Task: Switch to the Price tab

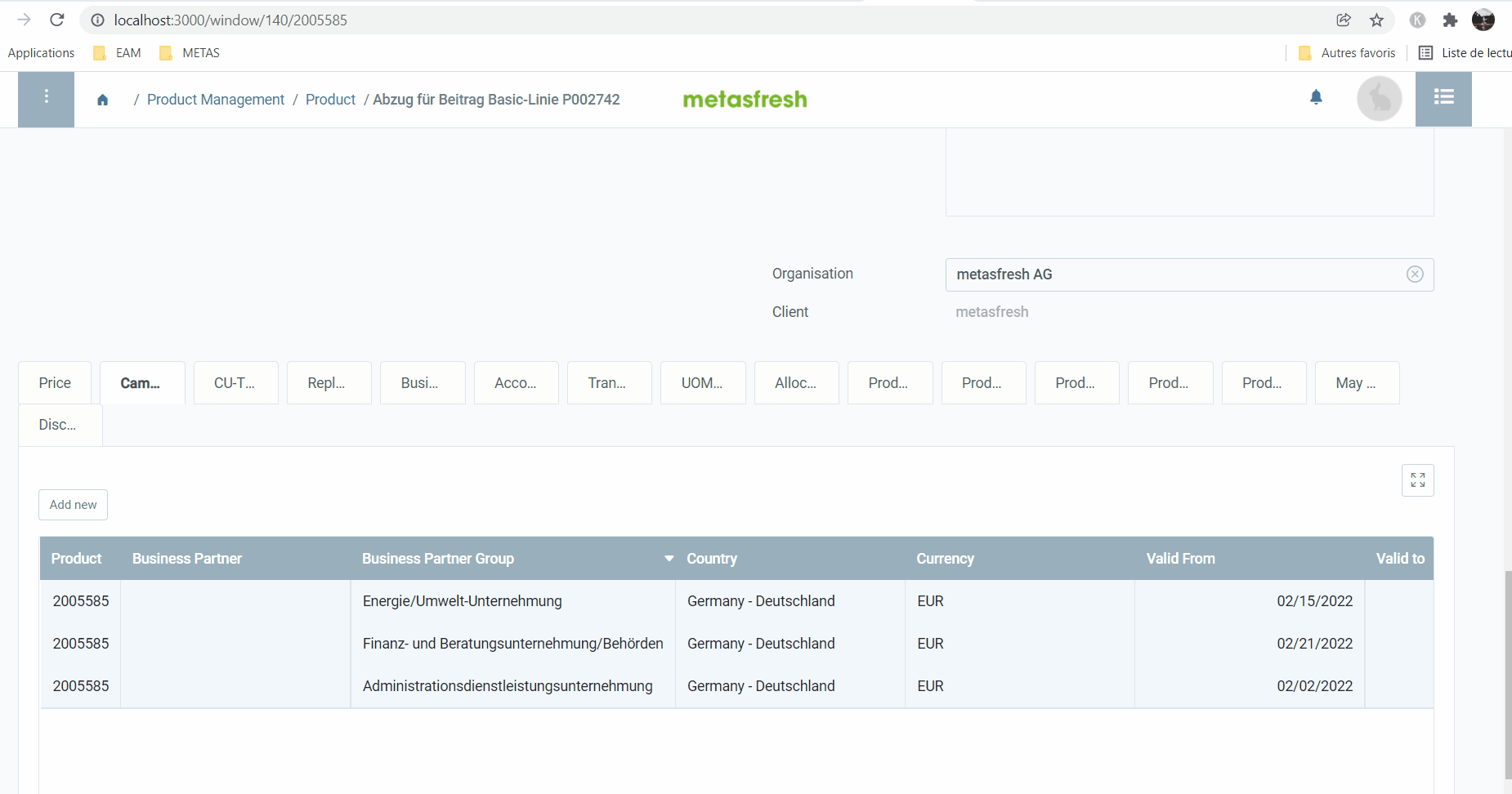Action: point(54,382)
